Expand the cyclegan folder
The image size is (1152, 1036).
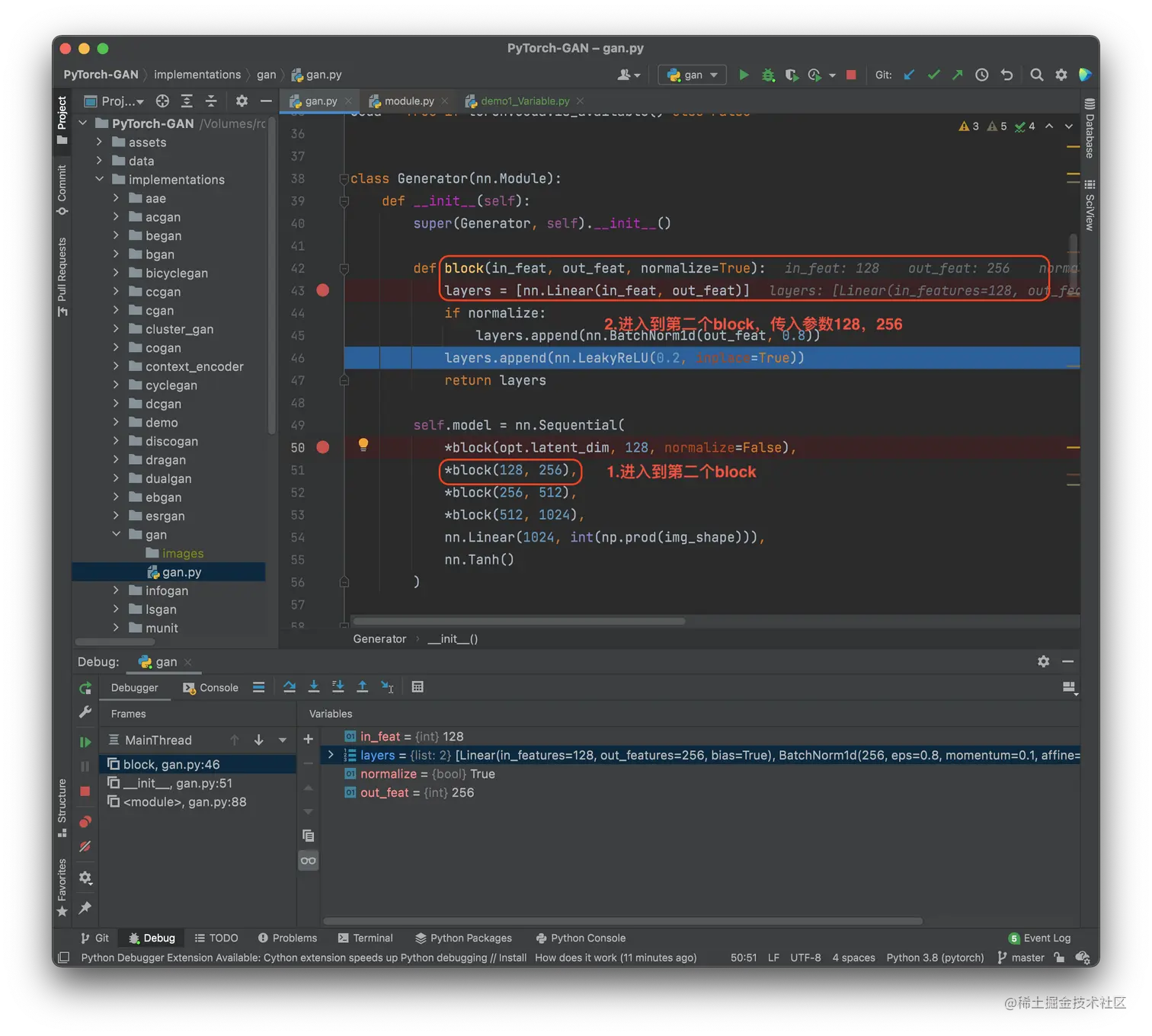(116, 385)
